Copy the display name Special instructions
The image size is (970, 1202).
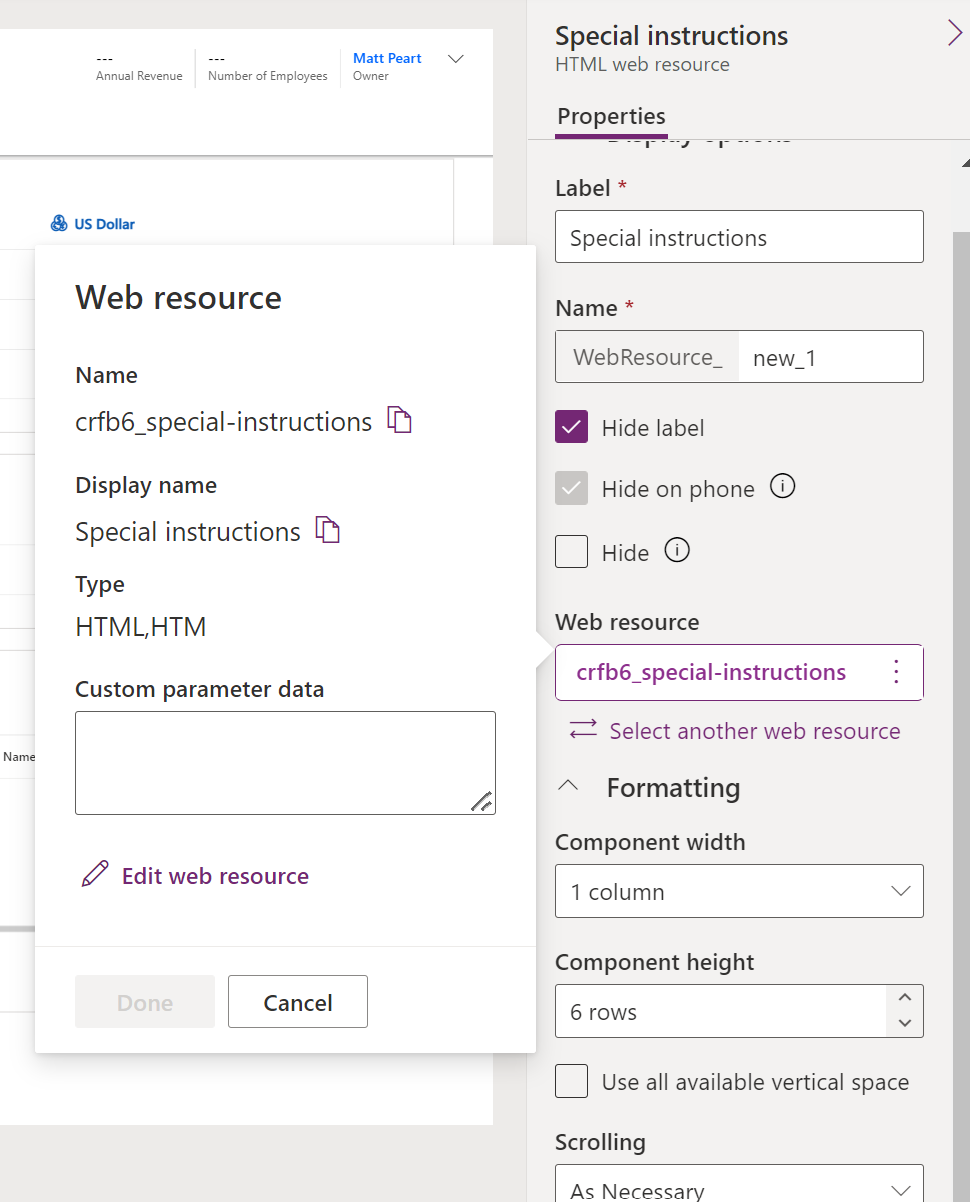click(x=328, y=530)
